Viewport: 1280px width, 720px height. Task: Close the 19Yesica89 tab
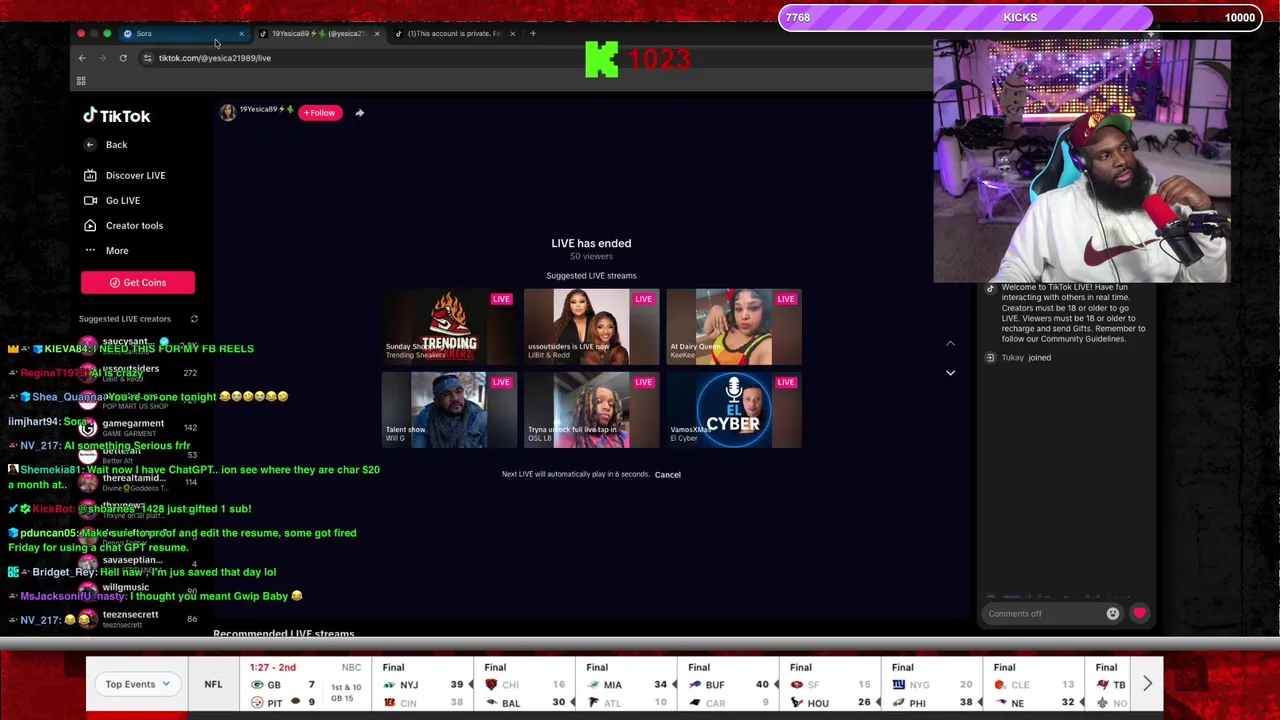(x=377, y=34)
